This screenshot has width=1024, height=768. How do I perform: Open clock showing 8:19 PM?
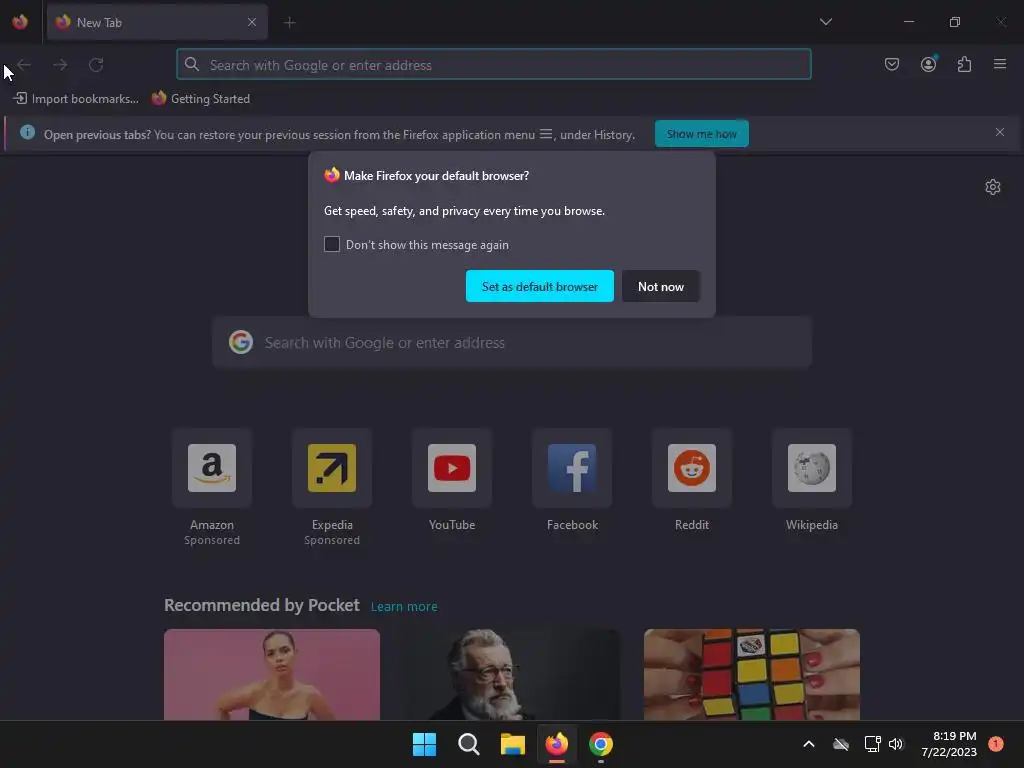click(949, 744)
